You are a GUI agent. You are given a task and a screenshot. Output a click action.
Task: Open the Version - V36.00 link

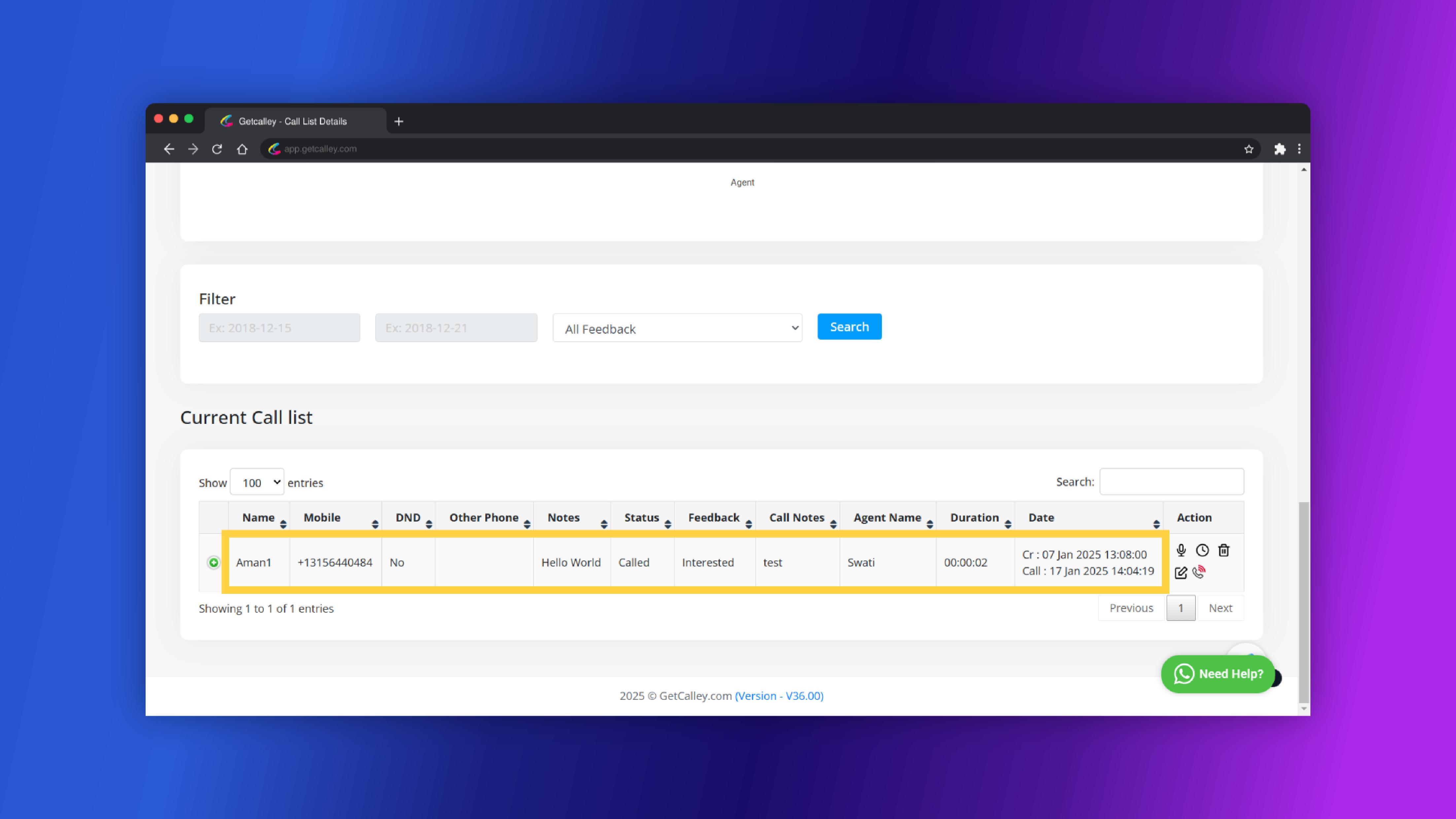779,696
